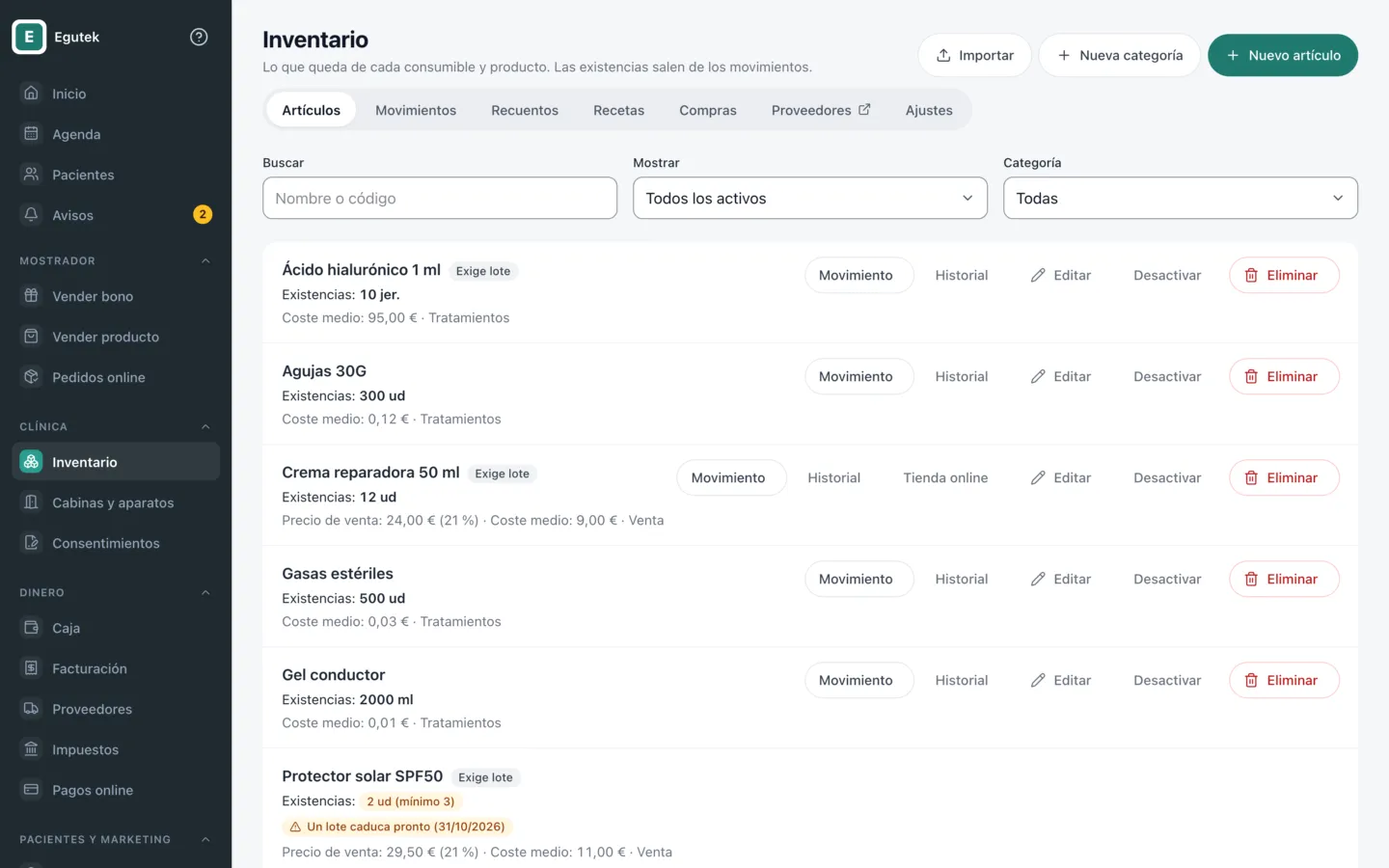This screenshot has width=1389, height=868.
Task: Open help via the question mark icon
Action: click(x=199, y=37)
